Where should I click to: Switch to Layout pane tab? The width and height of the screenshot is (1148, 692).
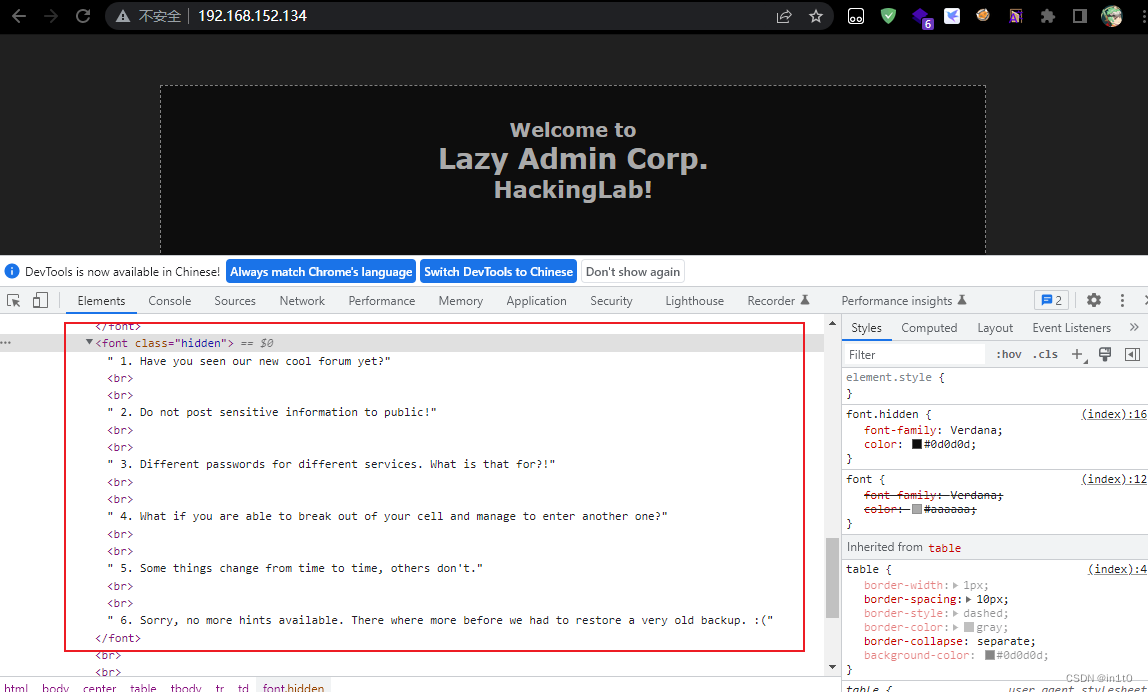point(995,328)
